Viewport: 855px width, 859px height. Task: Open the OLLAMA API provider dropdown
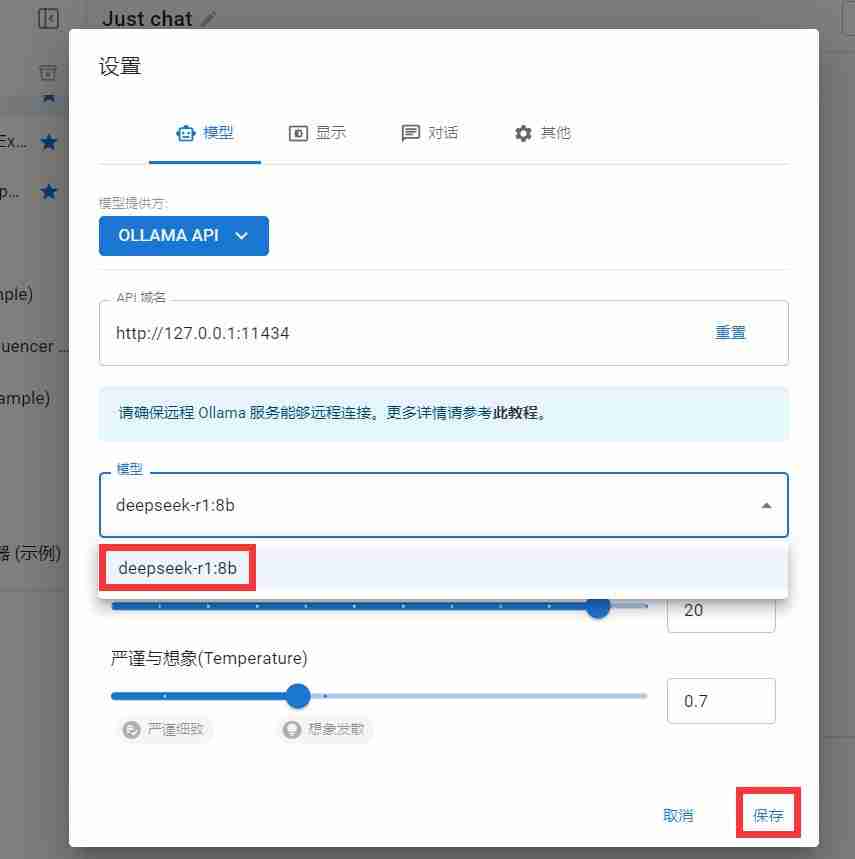(x=184, y=236)
